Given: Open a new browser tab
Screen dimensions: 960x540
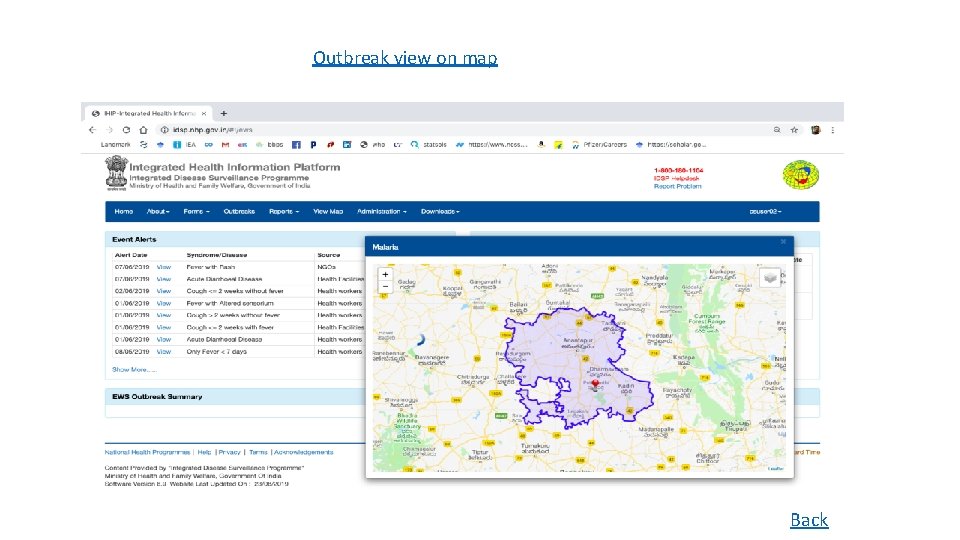Looking at the screenshot, I should pos(223,113).
